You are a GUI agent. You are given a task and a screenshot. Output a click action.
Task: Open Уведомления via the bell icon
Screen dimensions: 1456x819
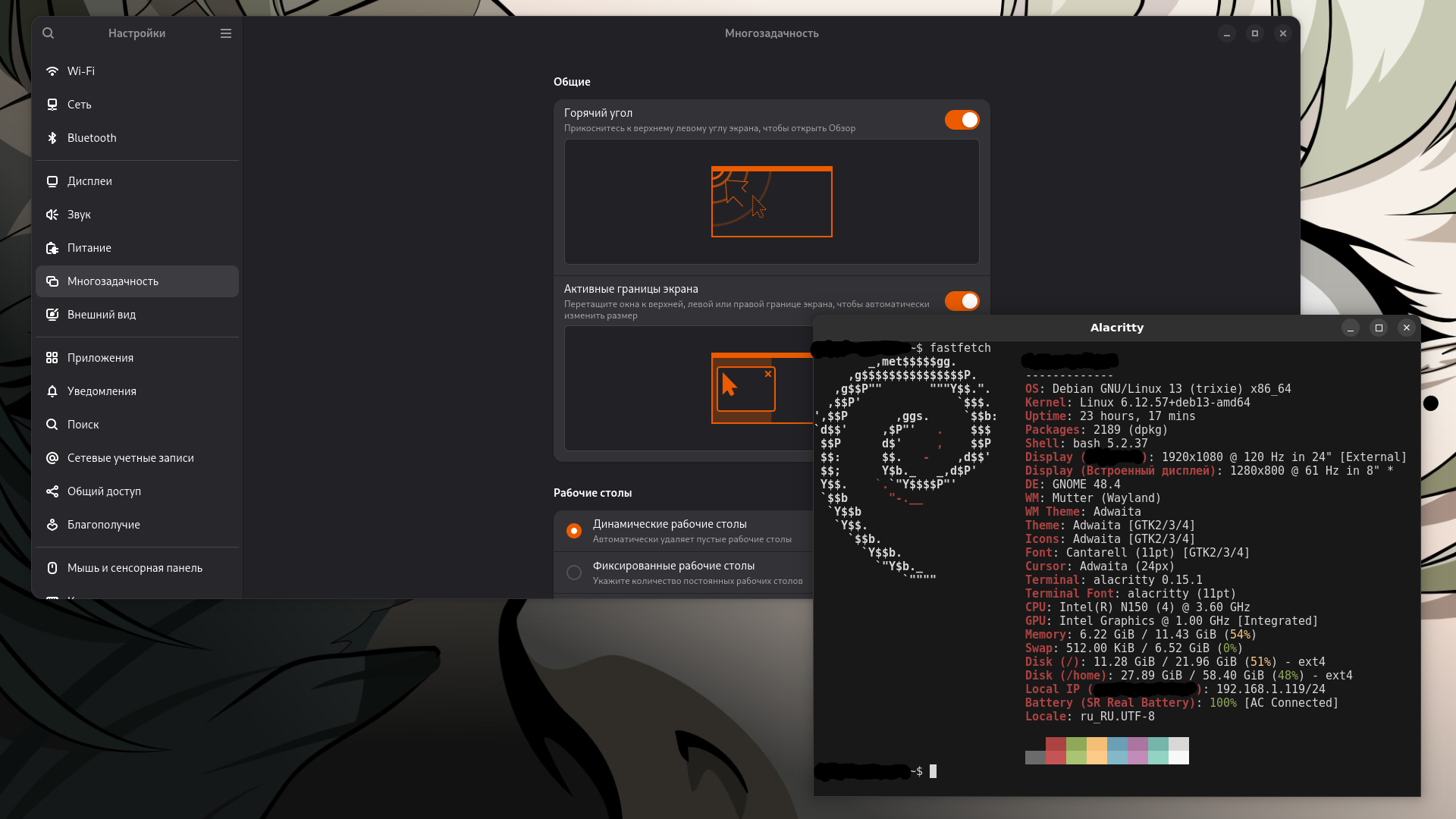pyautogui.click(x=52, y=391)
